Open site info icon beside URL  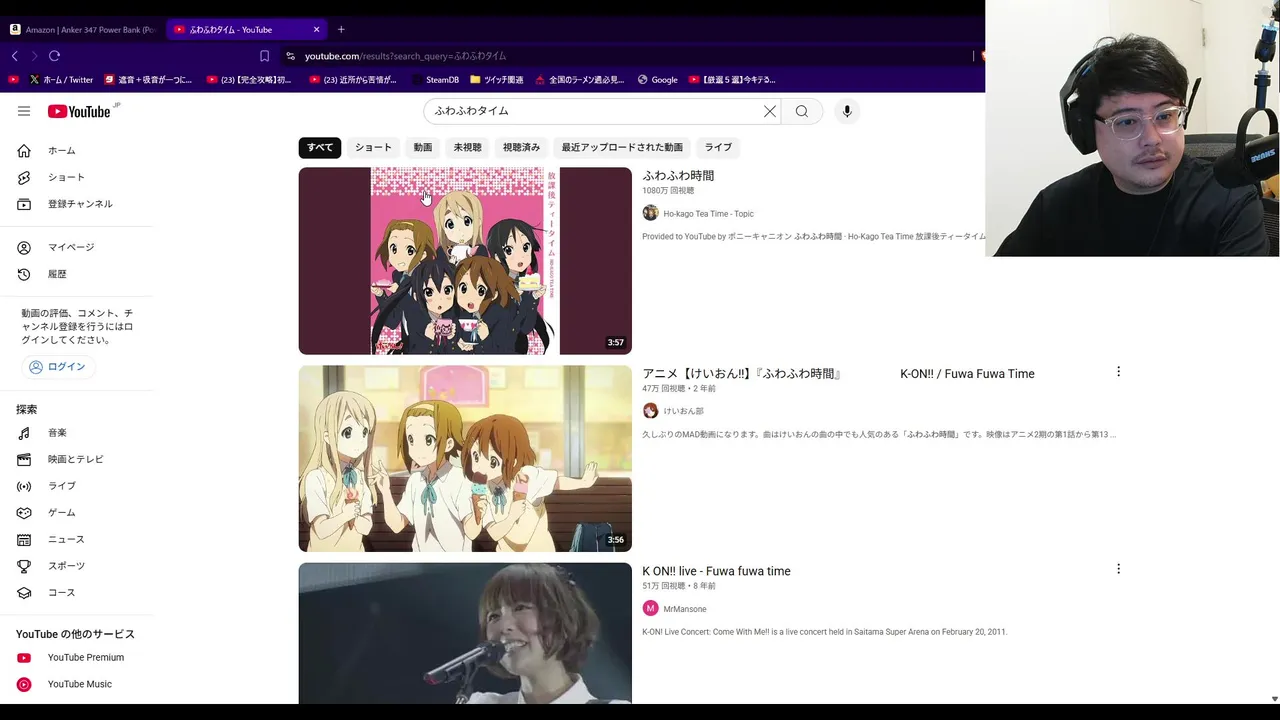point(290,56)
